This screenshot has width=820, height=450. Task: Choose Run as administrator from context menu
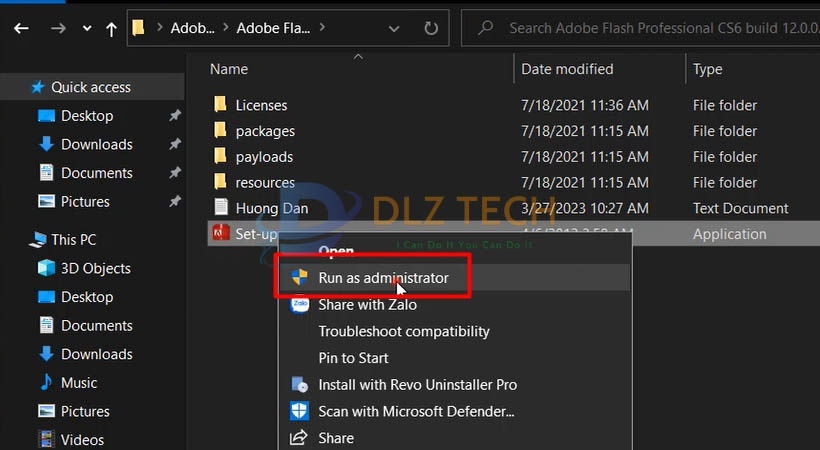point(383,278)
